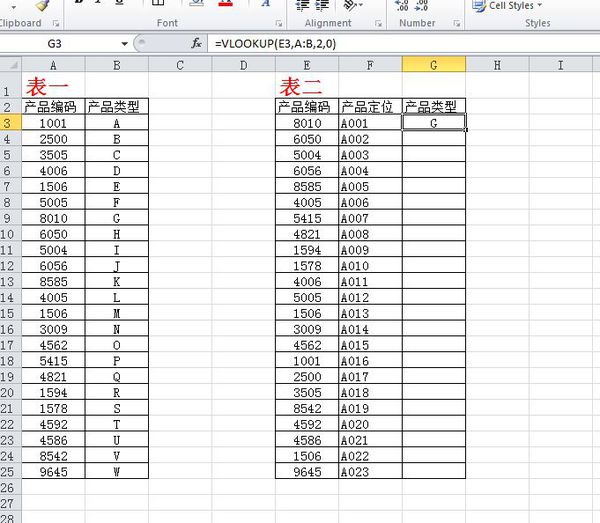This screenshot has height=523, width=600.
Task: Select column D header
Action: tap(243, 65)
